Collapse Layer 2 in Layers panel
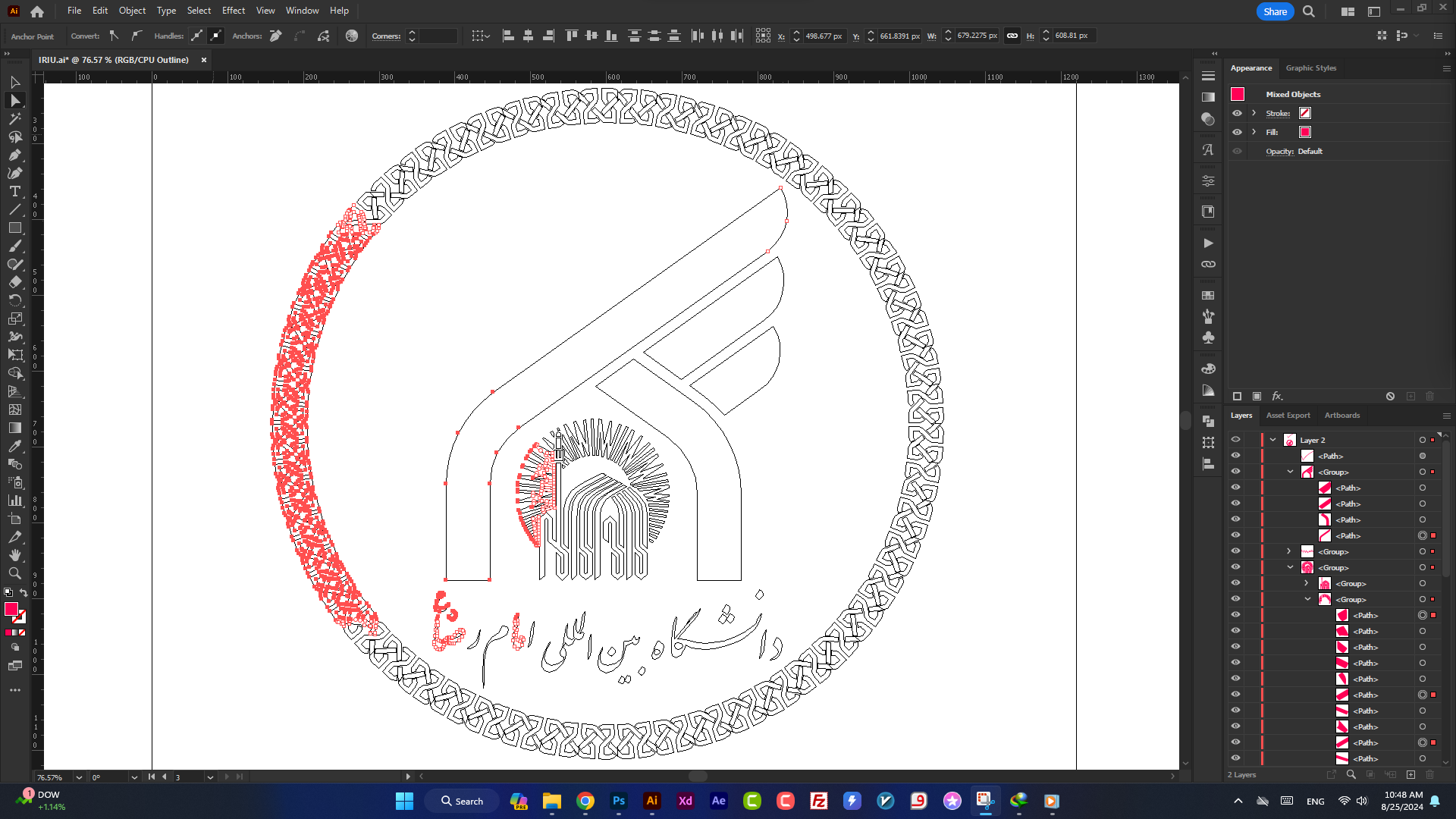This screenshot has height=819, width=1456. tap(1272, 440)
